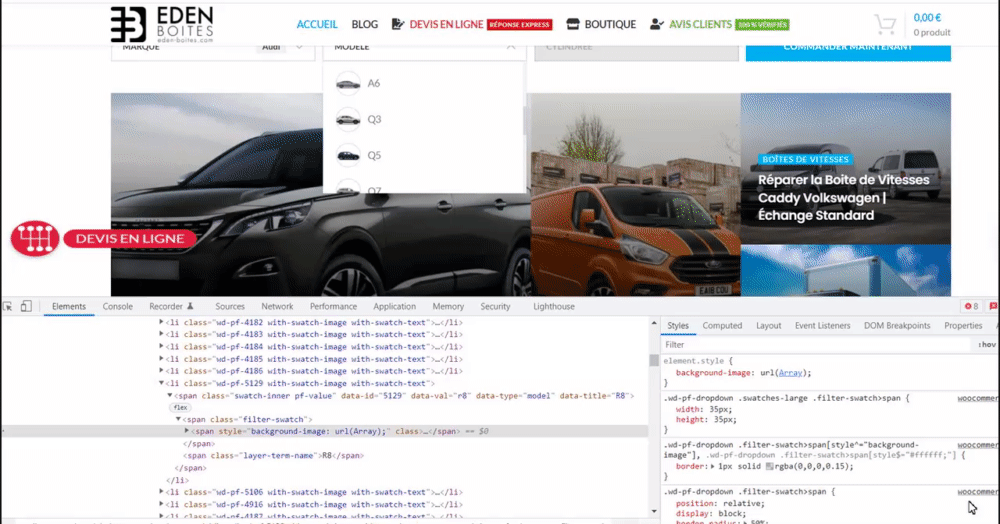Toggle the DevTools device toolbar icon
The height and width of the screenshot is (524, 1000).
coord(26,307)
